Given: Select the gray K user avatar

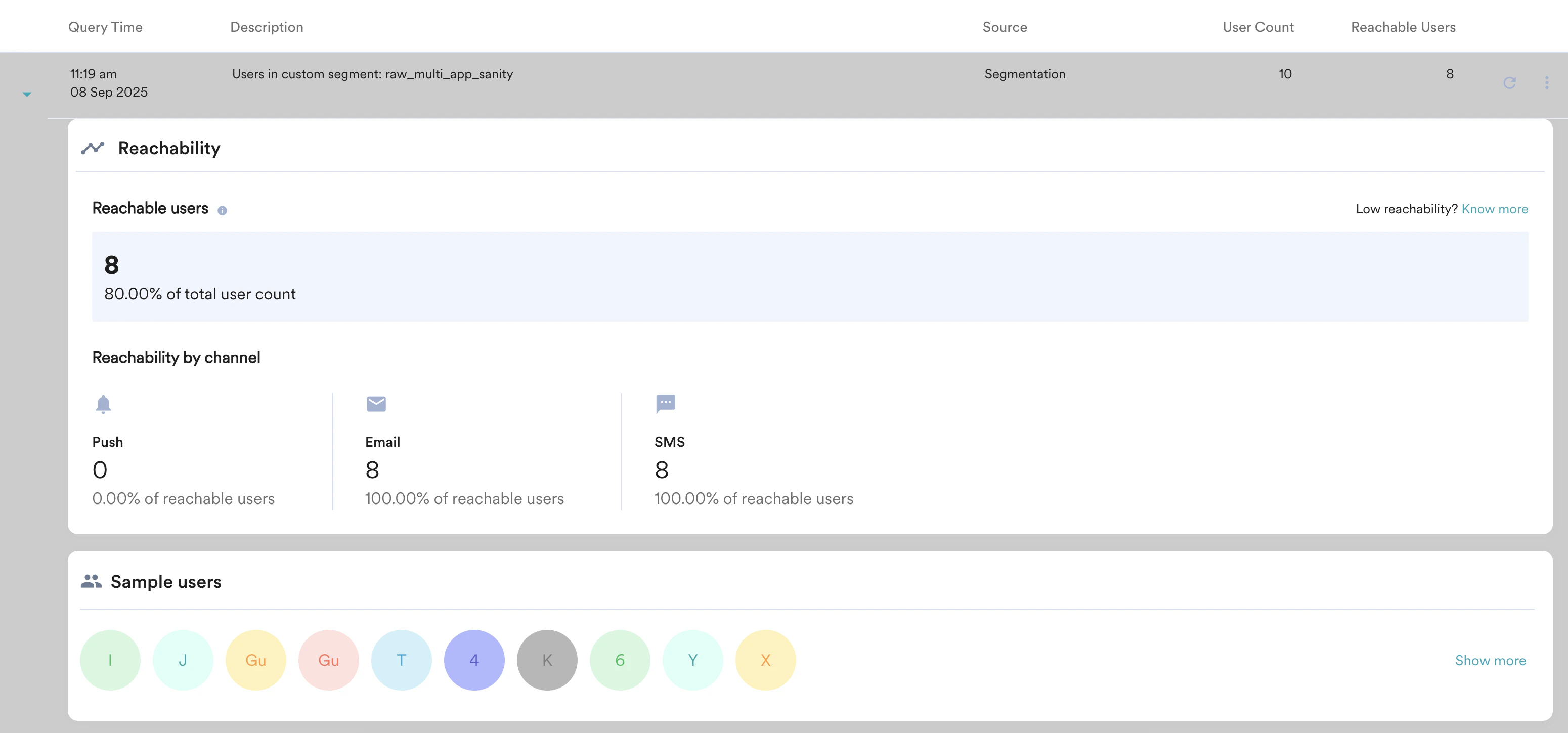Looking at the screenshot, I should pos(547,660).
